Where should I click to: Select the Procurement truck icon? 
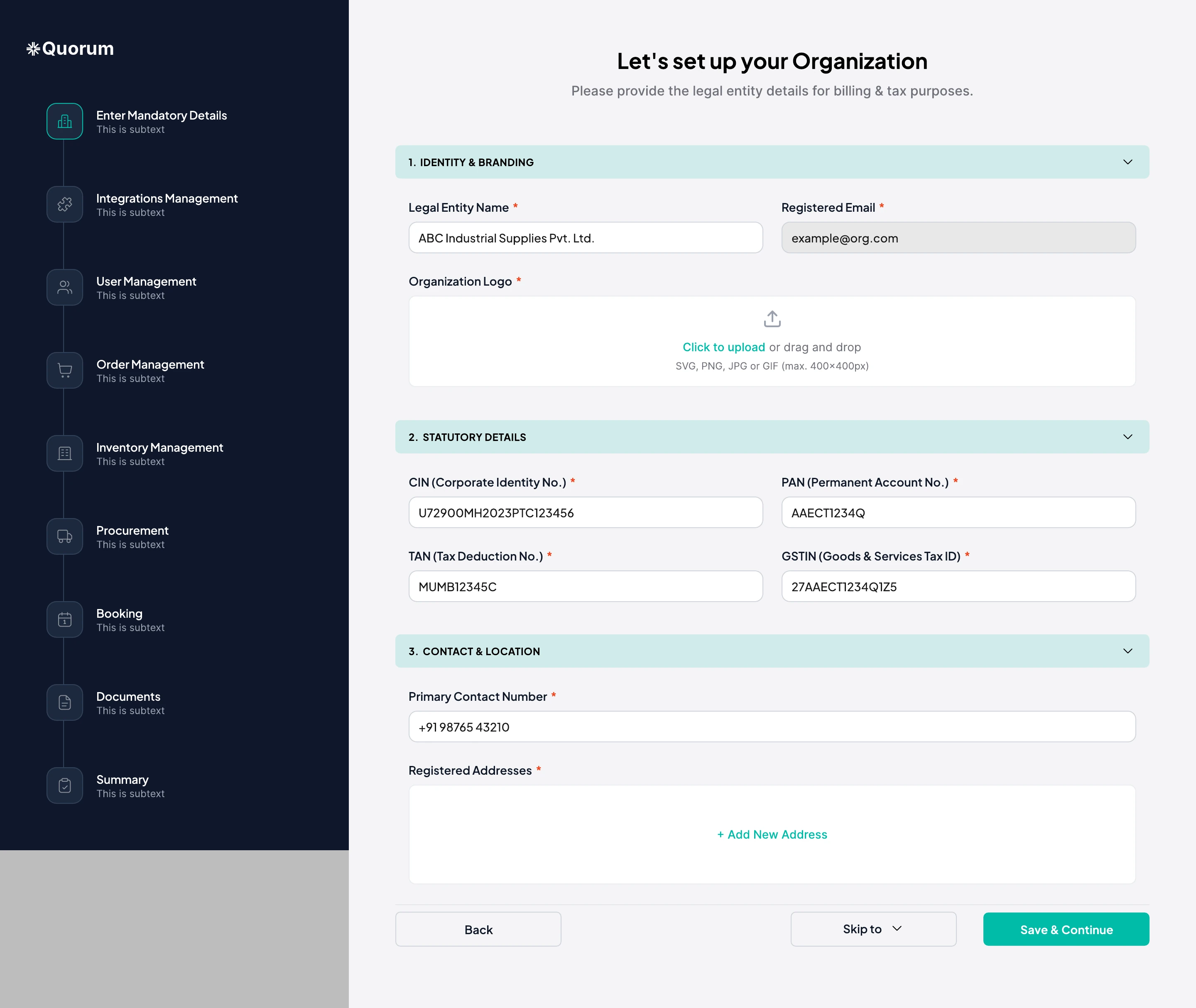coord(65,536)
